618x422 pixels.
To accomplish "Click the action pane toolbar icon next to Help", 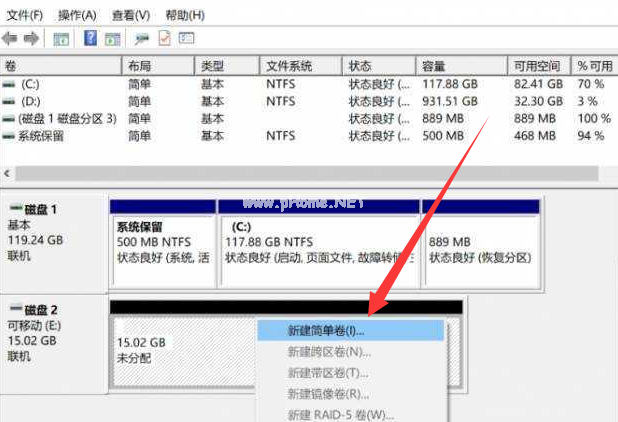I will pyautogui.click(x=111, y=38).
